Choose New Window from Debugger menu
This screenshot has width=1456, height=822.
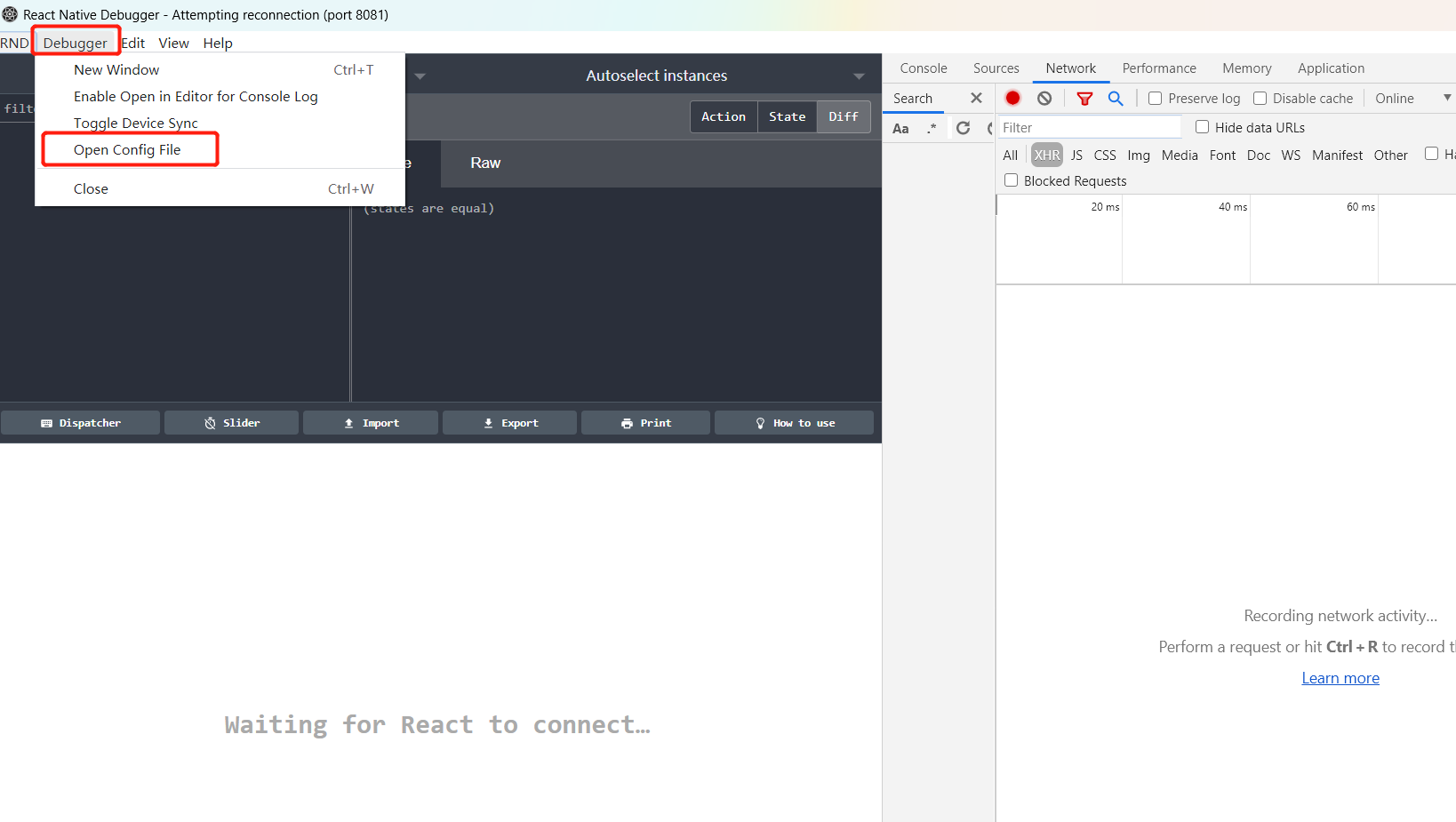pyautogui.click(x=220, y=69)
